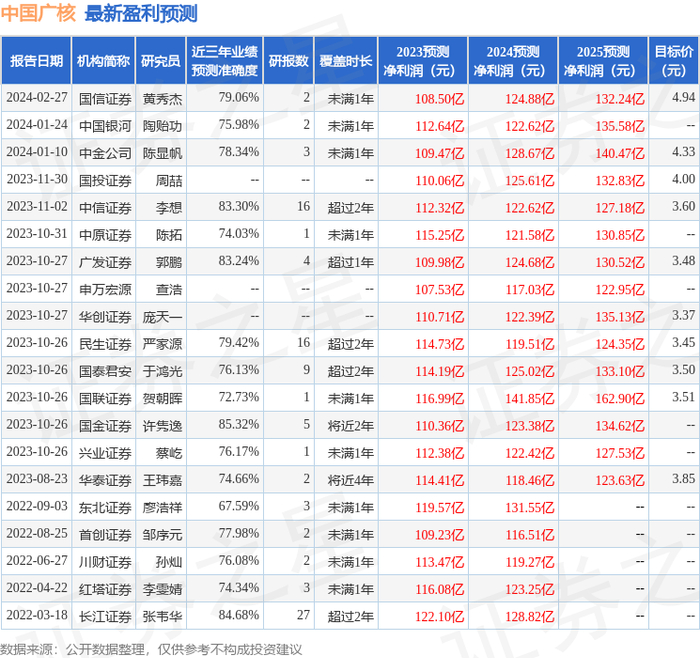Image resolution: width=700 pixels, height=658 pixels.
Task: Select the 162.90亿 profit forecast cell
Action: pos(620,398)
